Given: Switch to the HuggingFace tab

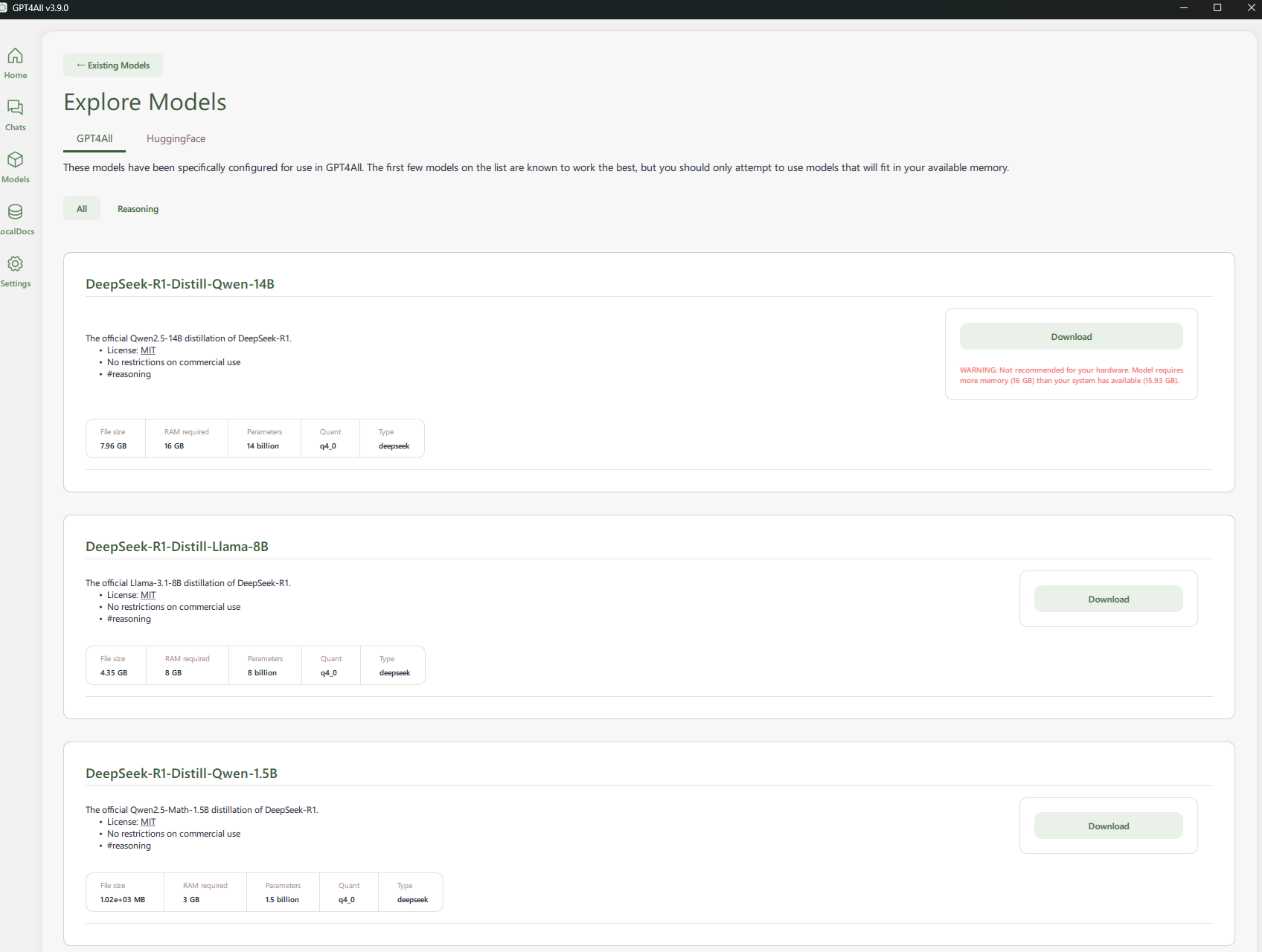Looking at the screenshot, I should [176, 139].
